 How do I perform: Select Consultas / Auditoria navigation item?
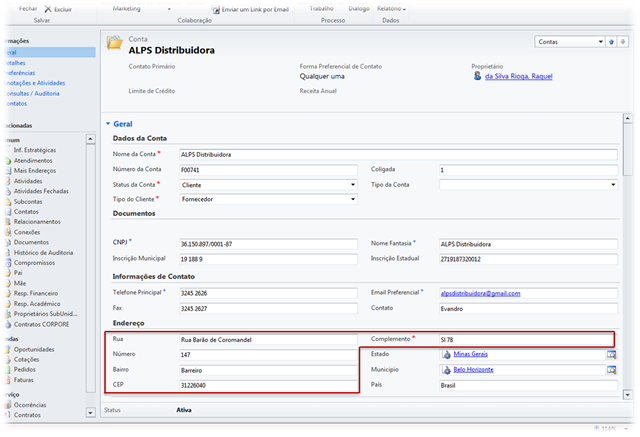(x=32, y=94)
